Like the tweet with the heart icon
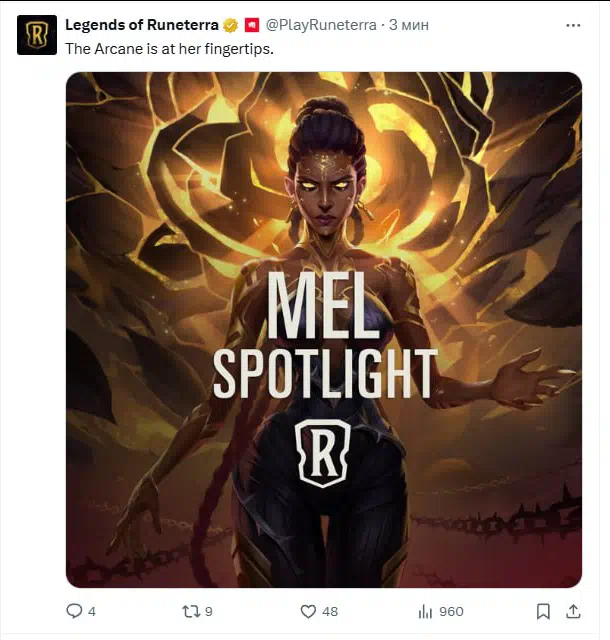 coord(308,611)
